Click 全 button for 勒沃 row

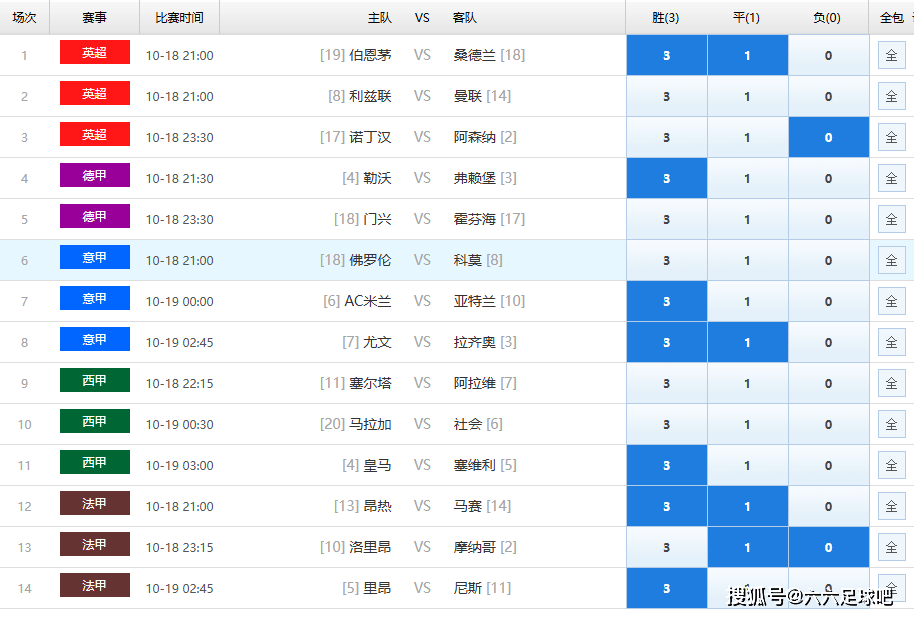tap(891, 178)
